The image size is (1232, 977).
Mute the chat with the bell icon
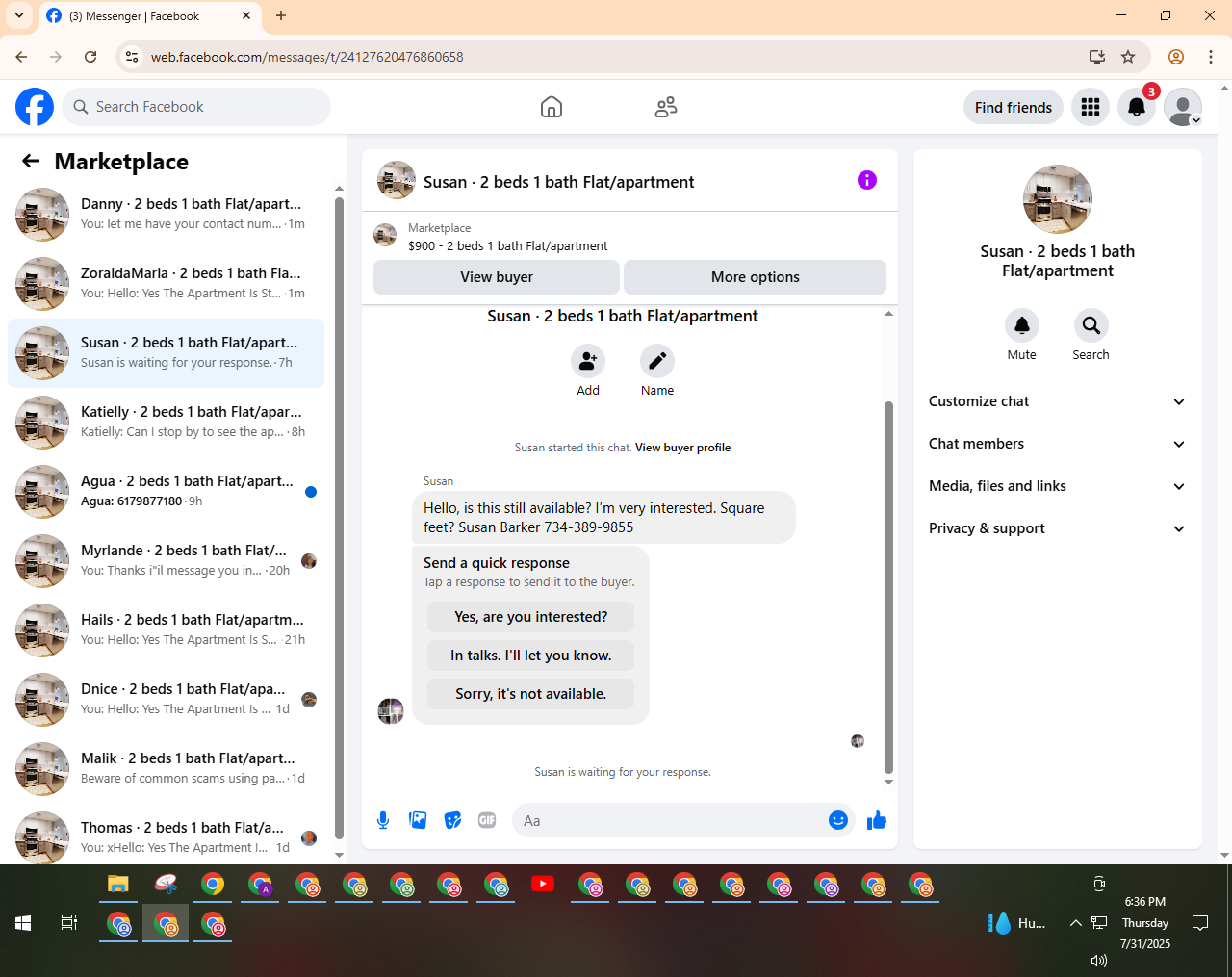click(x=1022, y=325)
